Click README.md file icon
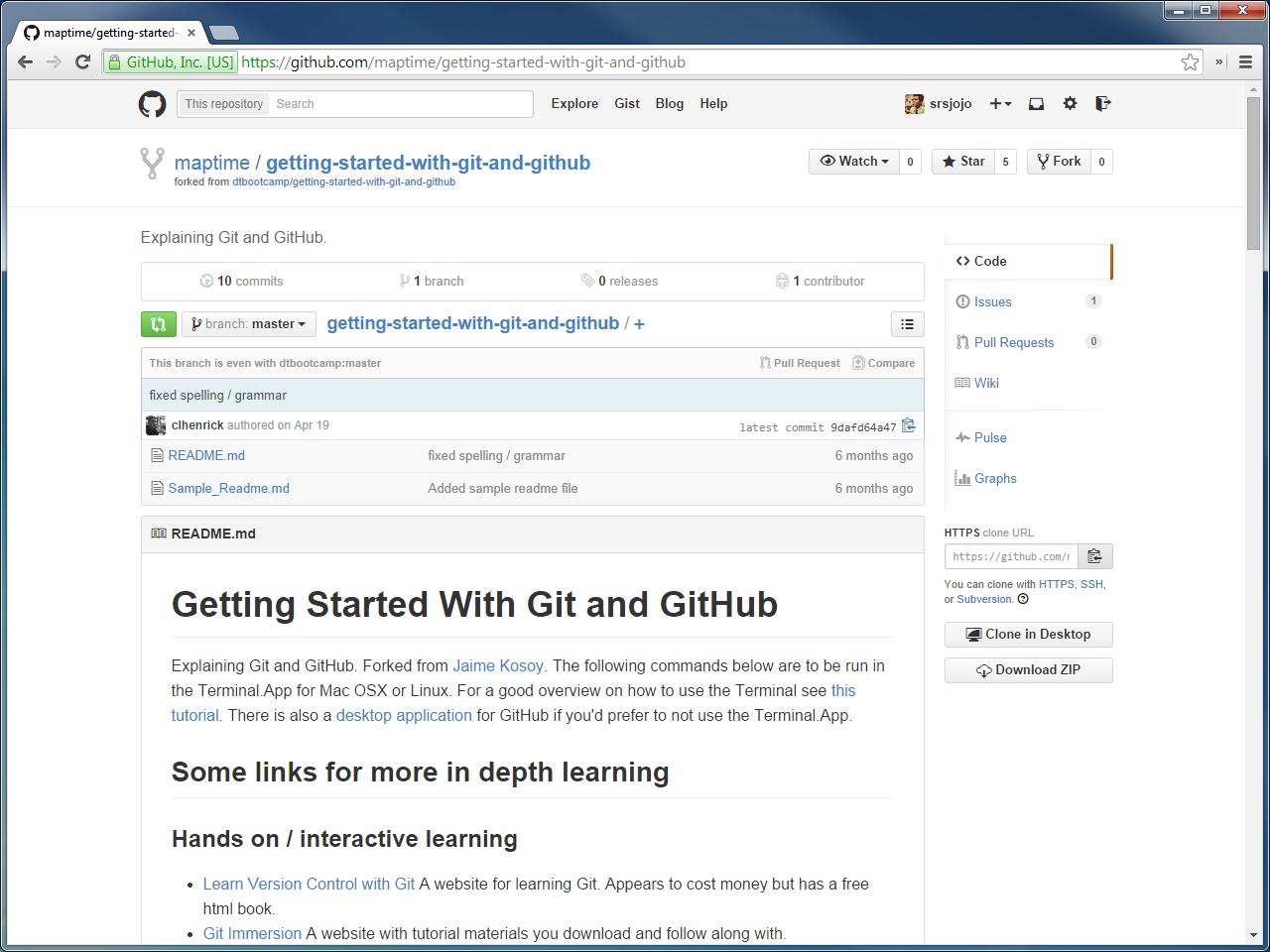The image size is (1270, 952). pos(157,455)
